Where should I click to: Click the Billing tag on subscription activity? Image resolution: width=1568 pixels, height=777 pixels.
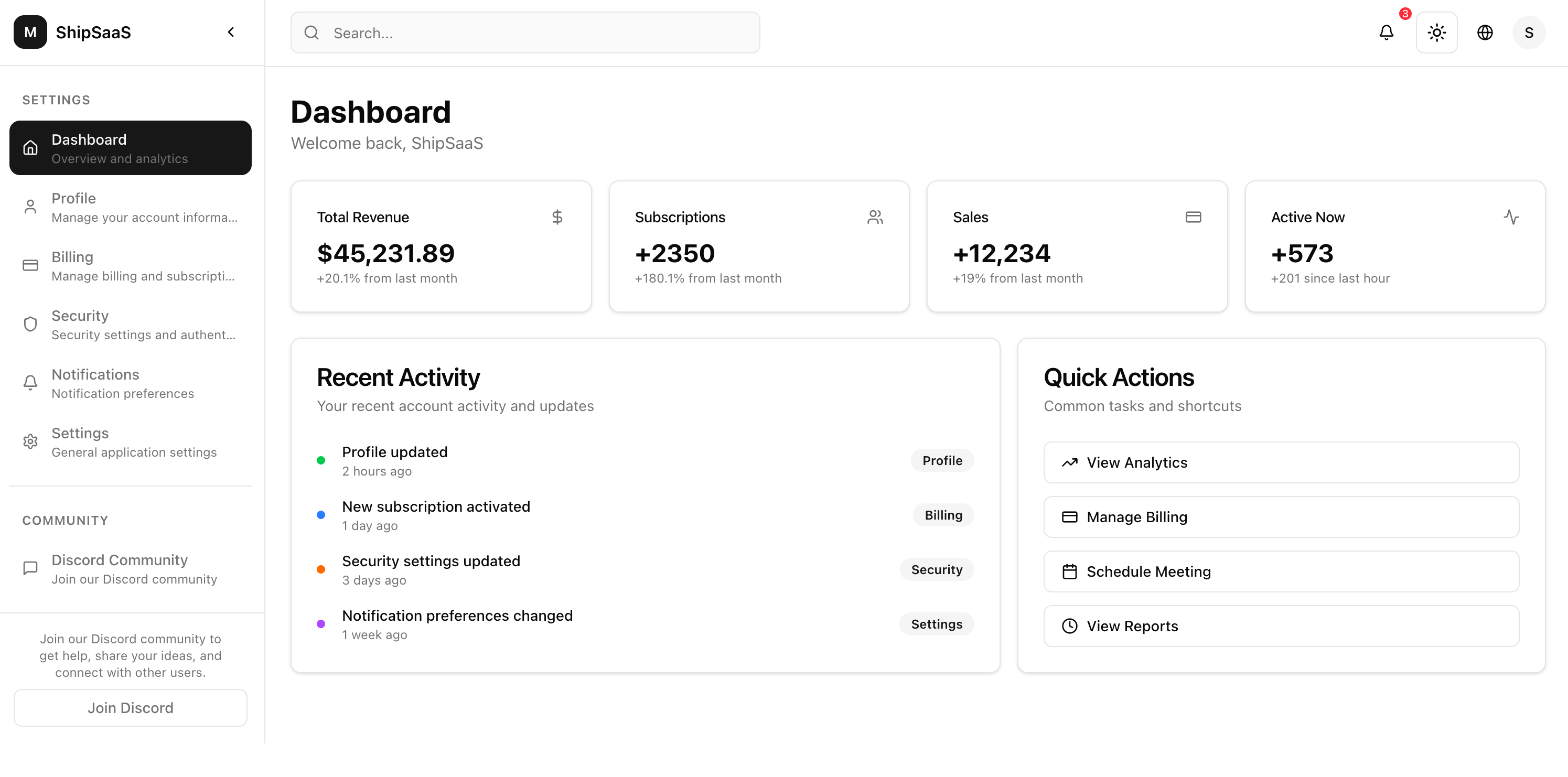click(943, 515)
